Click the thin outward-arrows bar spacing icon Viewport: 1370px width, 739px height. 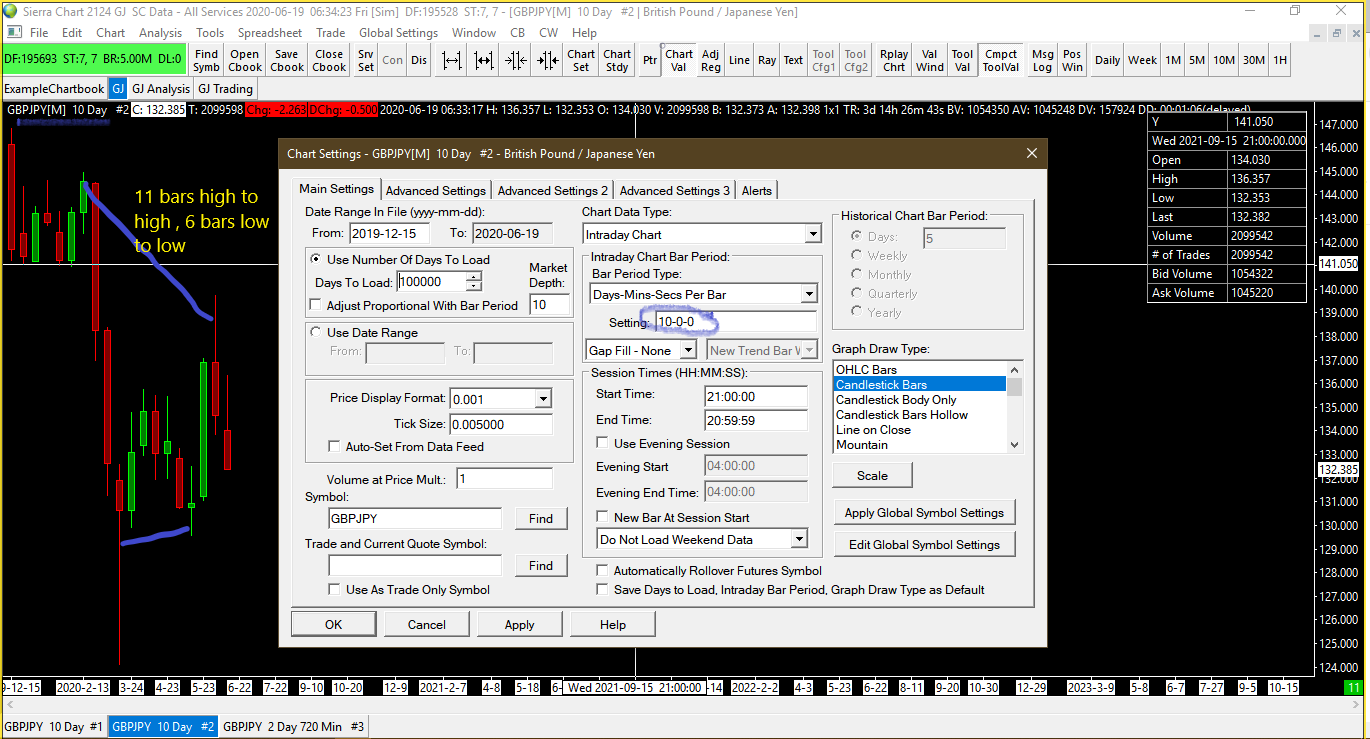tap(451, 60)
